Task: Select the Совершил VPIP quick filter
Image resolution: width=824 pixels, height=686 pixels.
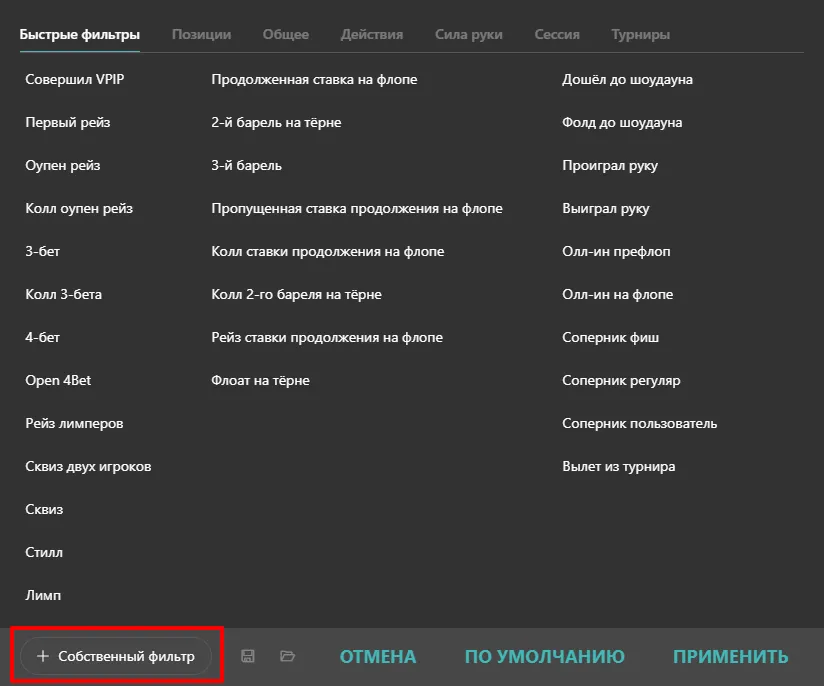Action: (x=75, y=80)
